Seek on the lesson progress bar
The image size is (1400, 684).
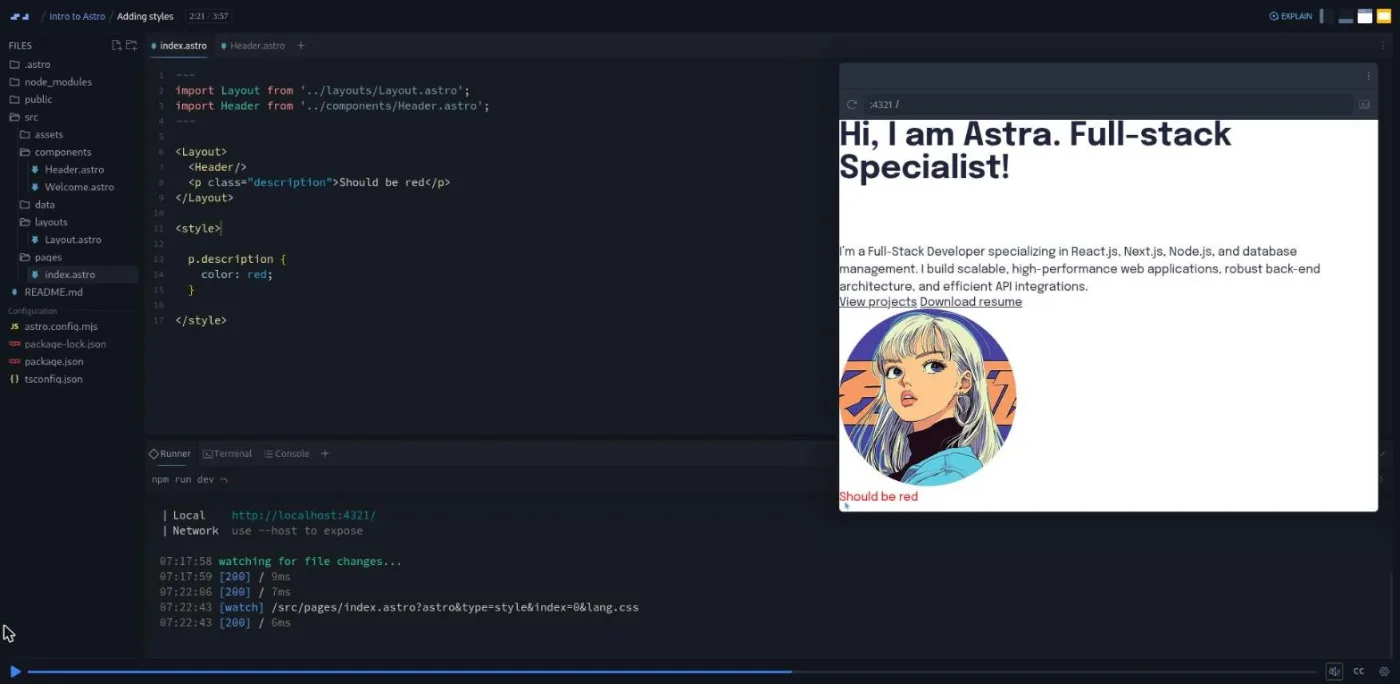pos(671,671)
